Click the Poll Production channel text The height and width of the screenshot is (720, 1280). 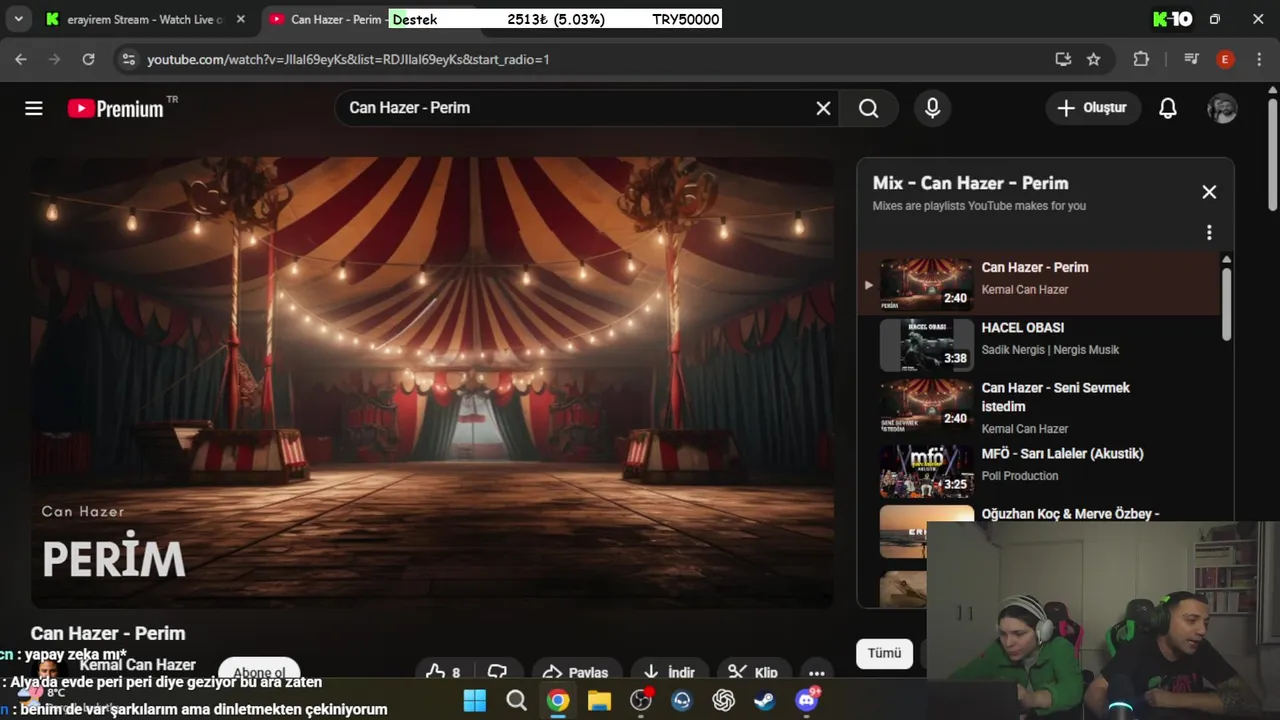click(1020, 476)
